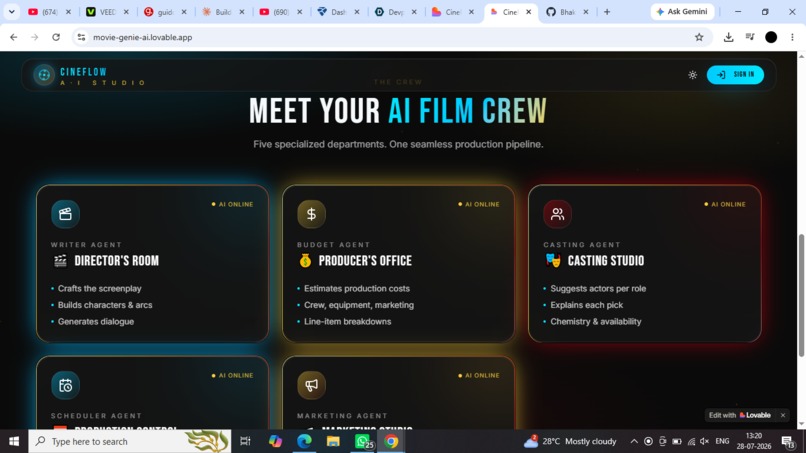Click the Ask Gemini button
806x453 pixels.
coord(682,12)
